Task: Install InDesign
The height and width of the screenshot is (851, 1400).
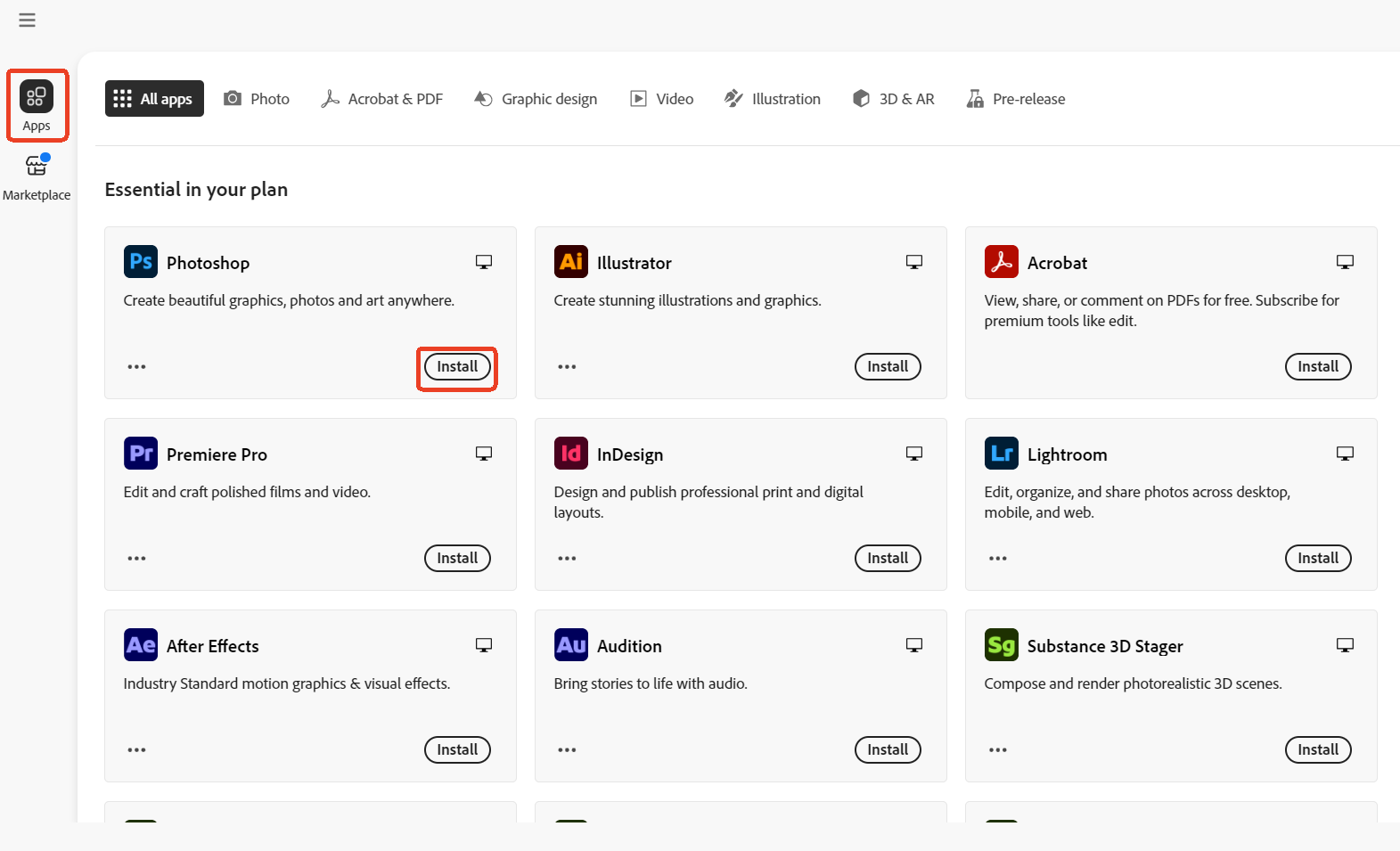Action: pos(888,558)
